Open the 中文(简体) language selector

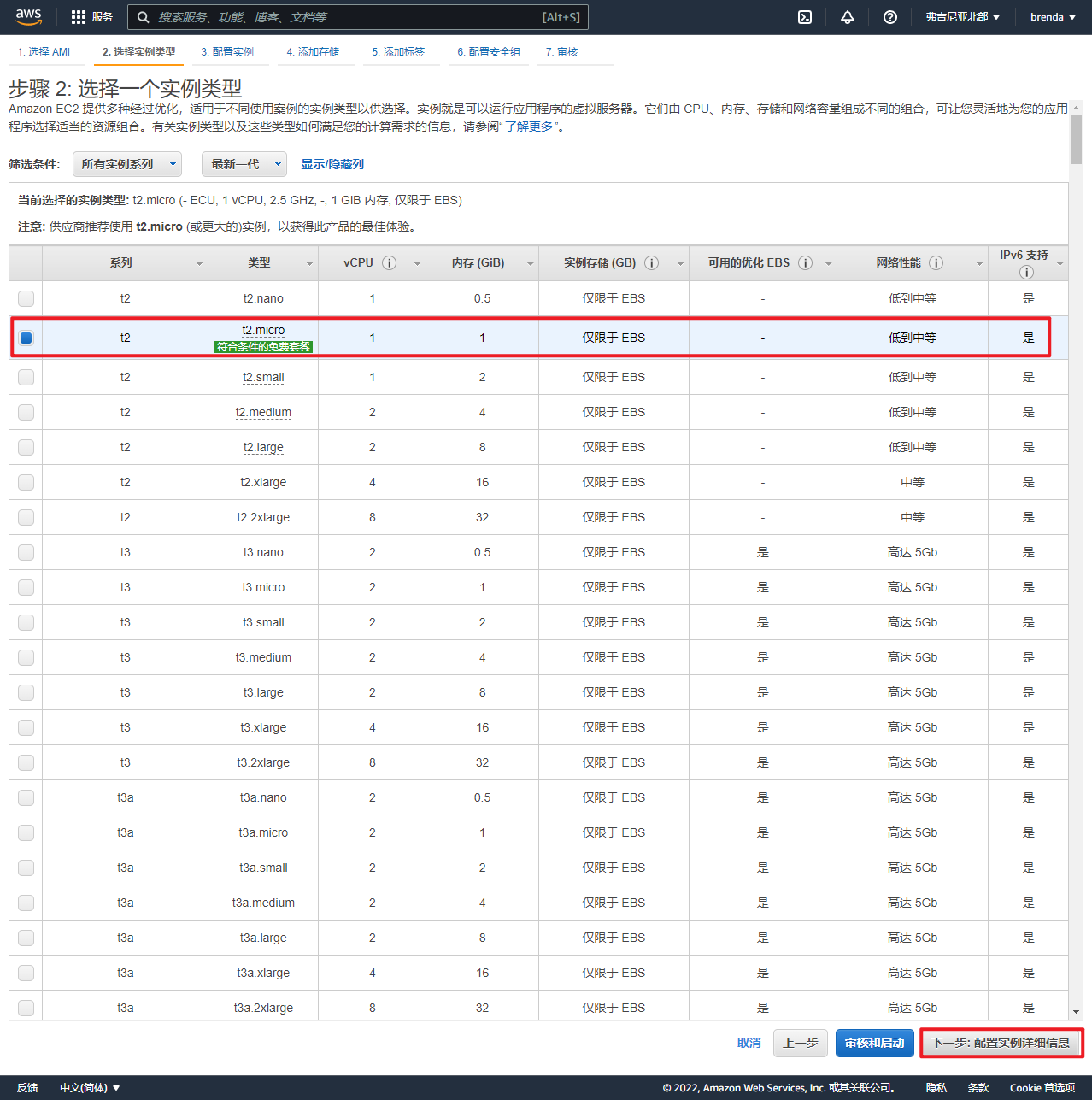[90, 1088]
